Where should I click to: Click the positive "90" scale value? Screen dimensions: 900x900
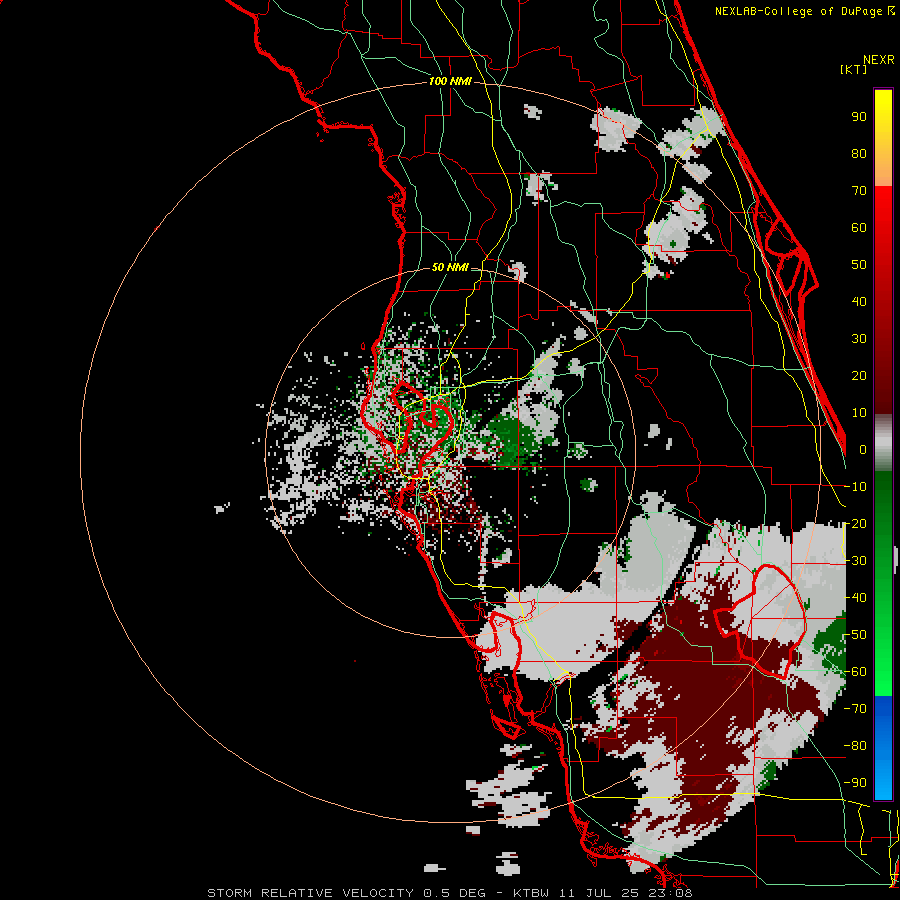tap(859, 117)
